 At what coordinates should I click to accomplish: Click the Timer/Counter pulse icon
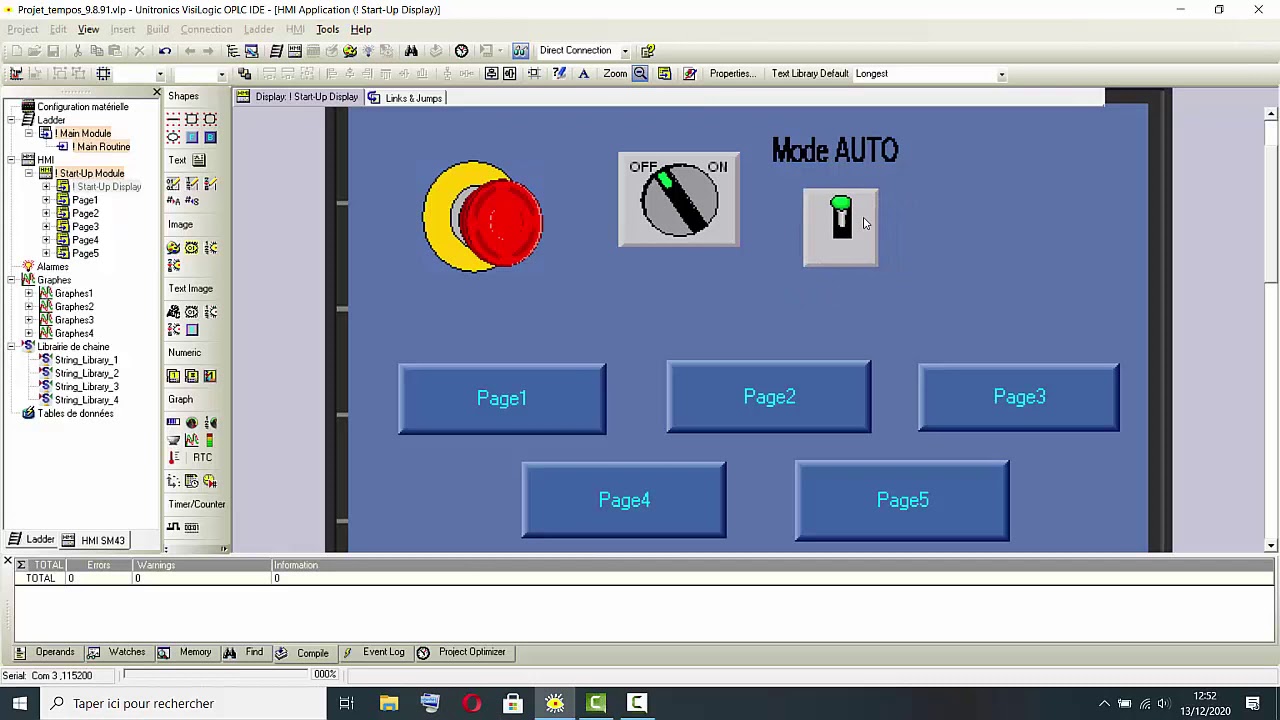(174, 527)
